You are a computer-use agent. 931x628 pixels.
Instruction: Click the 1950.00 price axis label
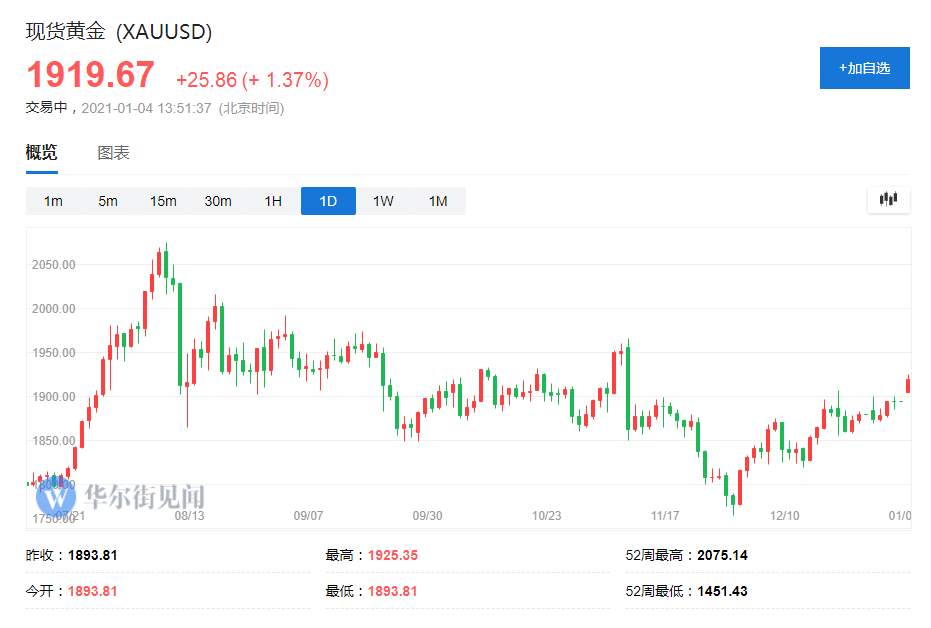click(53, 353)
